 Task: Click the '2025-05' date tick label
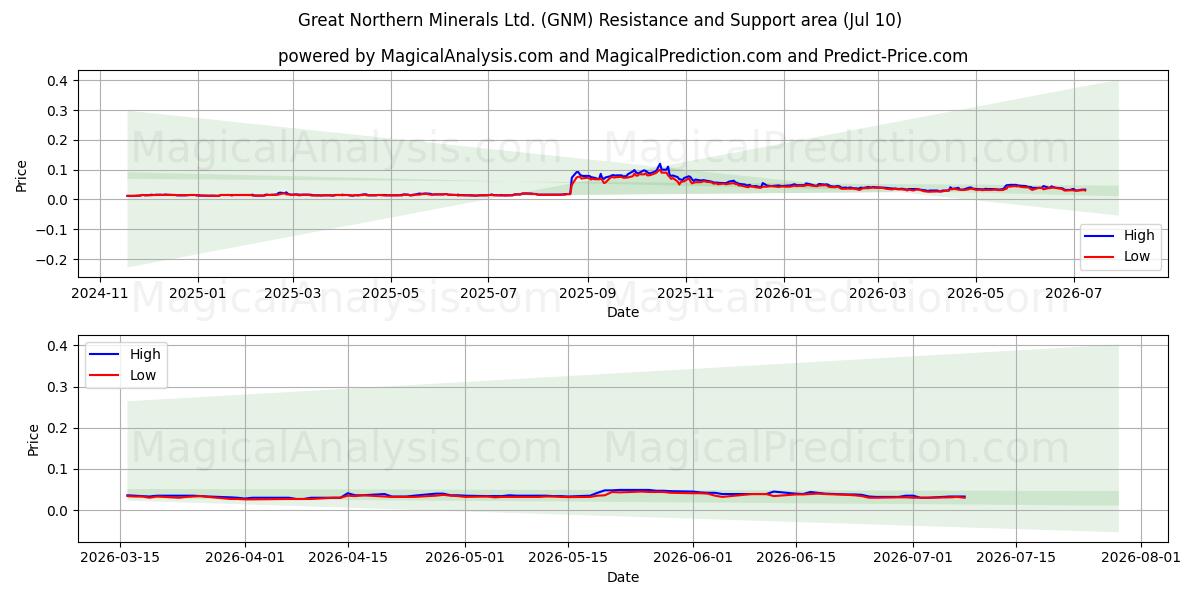click(x=390, y=294)
